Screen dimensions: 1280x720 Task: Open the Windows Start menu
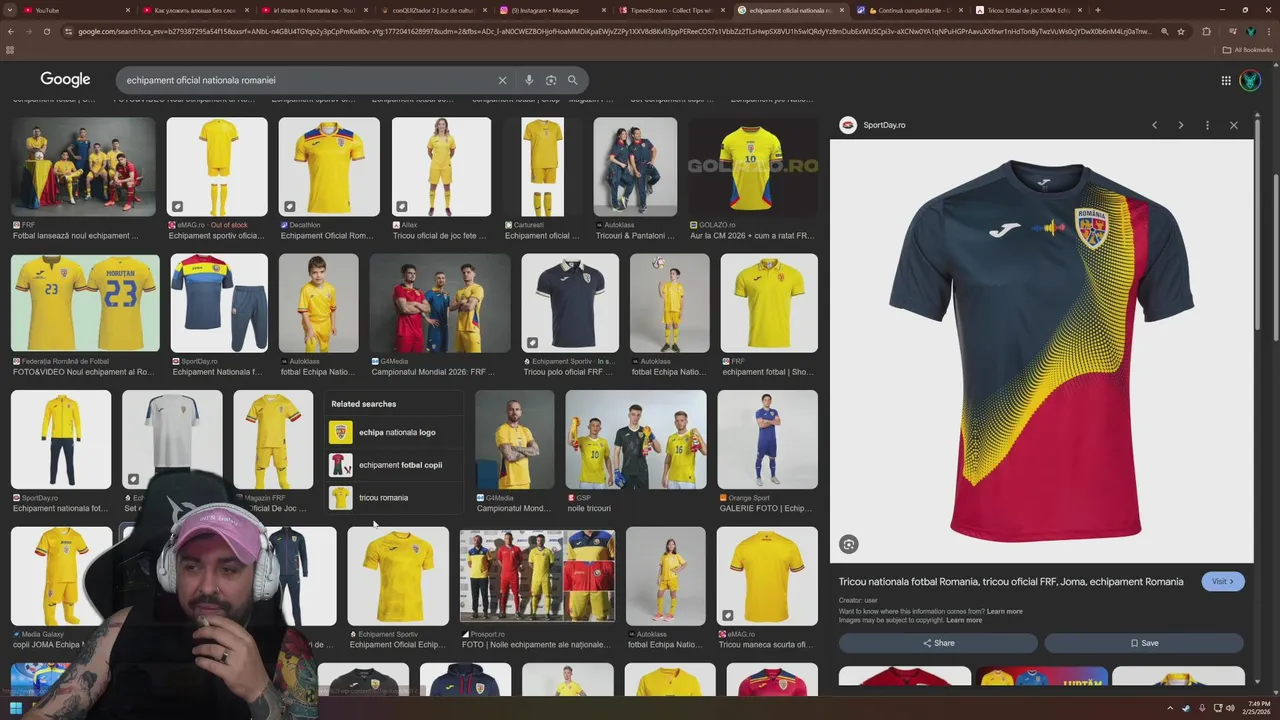tap(15, 709)
